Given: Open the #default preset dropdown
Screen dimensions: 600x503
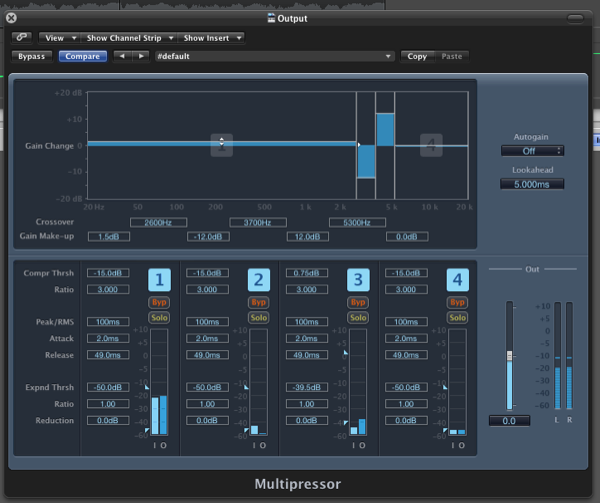Looking at the screenshot, I should pyautogui.click(x=274, y=56).
